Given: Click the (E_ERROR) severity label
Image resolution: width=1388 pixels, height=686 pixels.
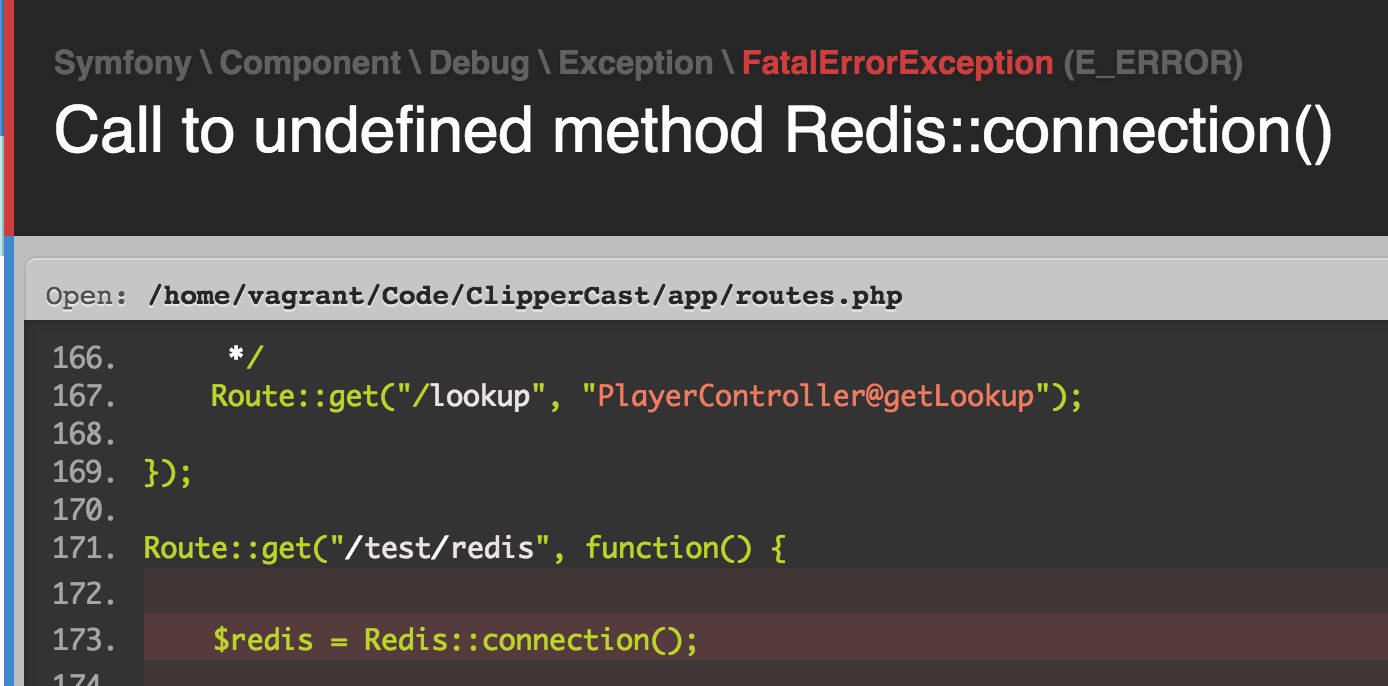Looking at the screenshot, I should click(1153, 64).
